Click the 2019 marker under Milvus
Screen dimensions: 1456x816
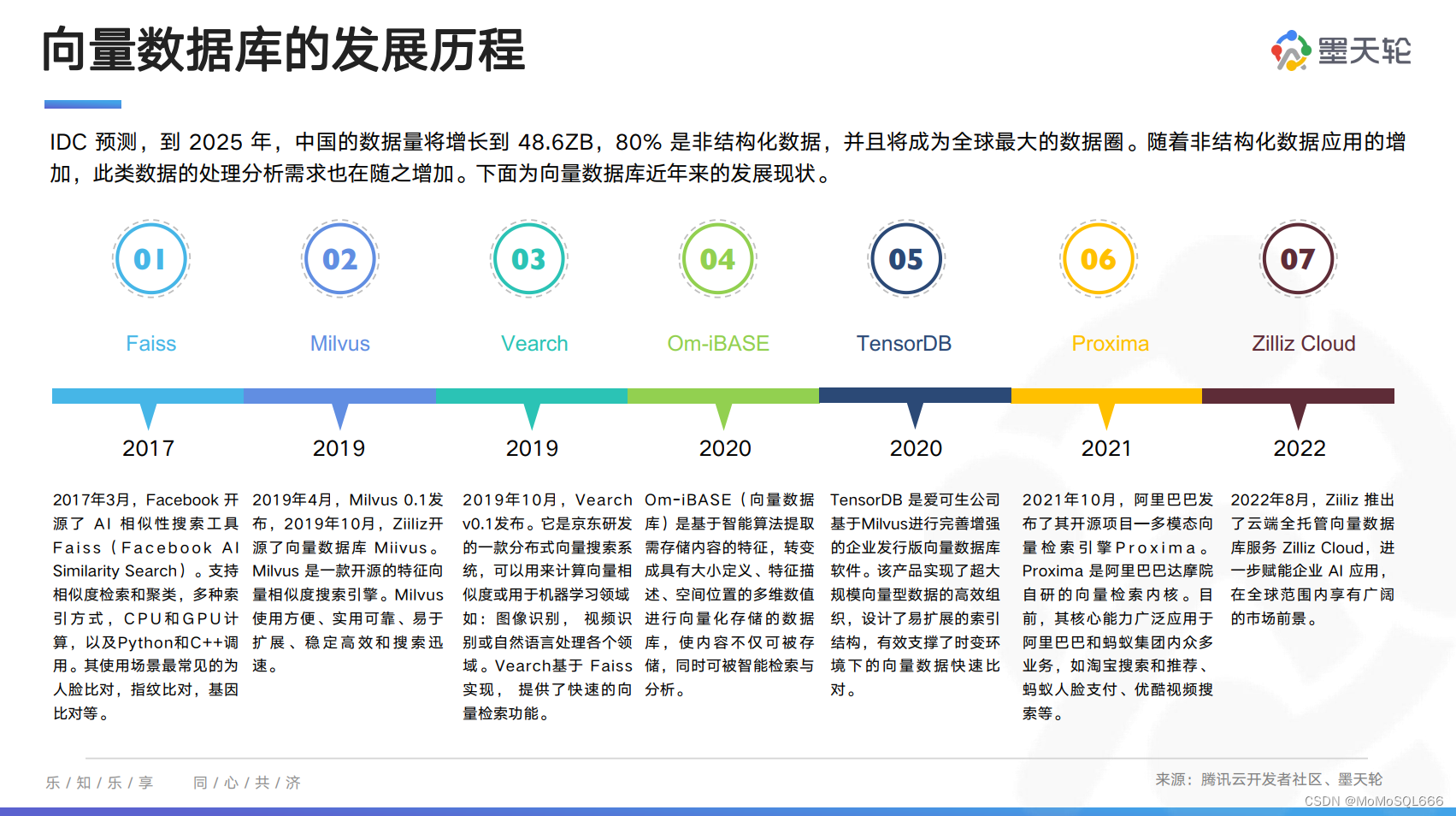(x=339, y=448)
